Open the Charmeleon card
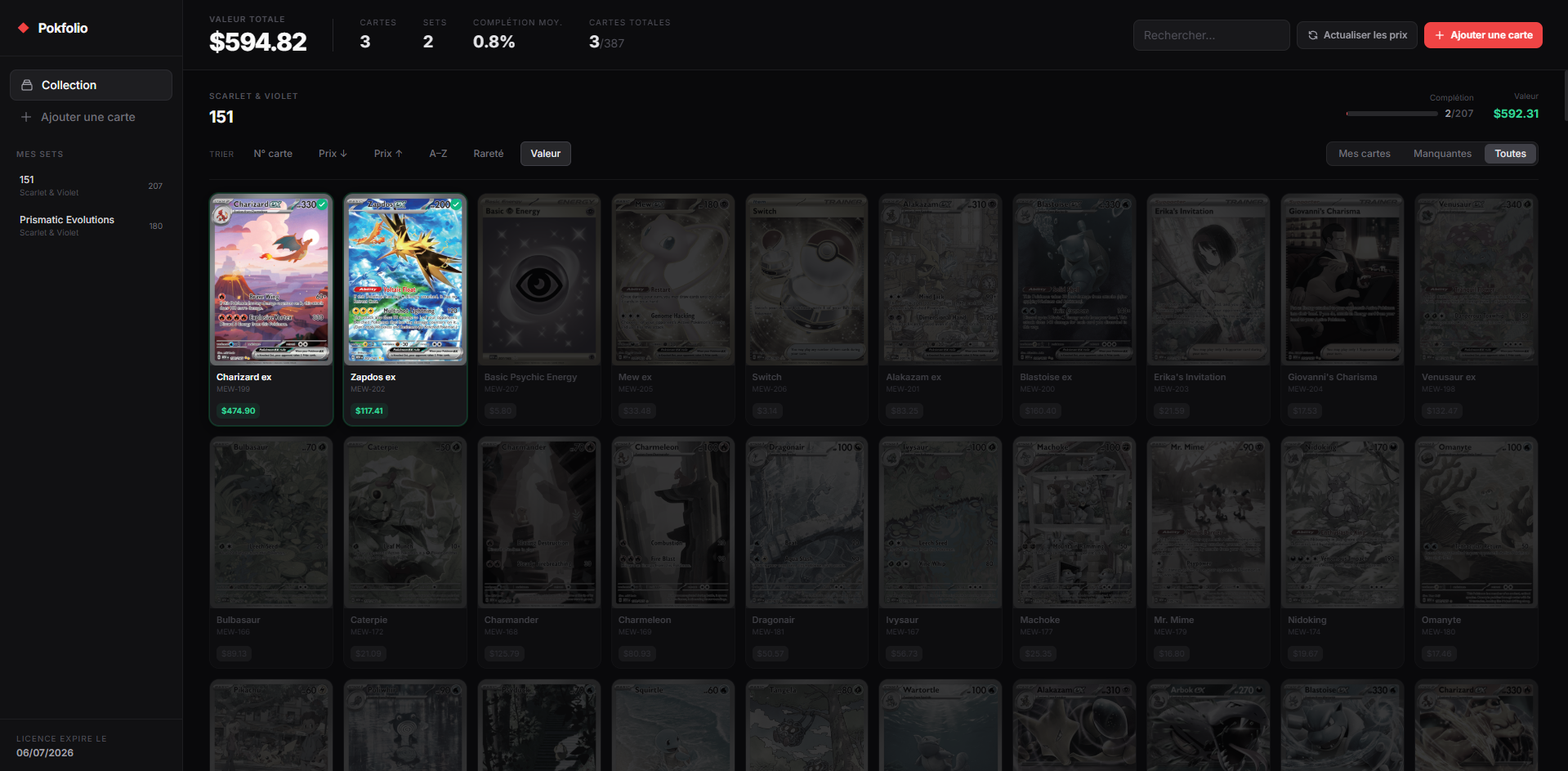Screen dimensions: 1568x771 pos(673,553)
